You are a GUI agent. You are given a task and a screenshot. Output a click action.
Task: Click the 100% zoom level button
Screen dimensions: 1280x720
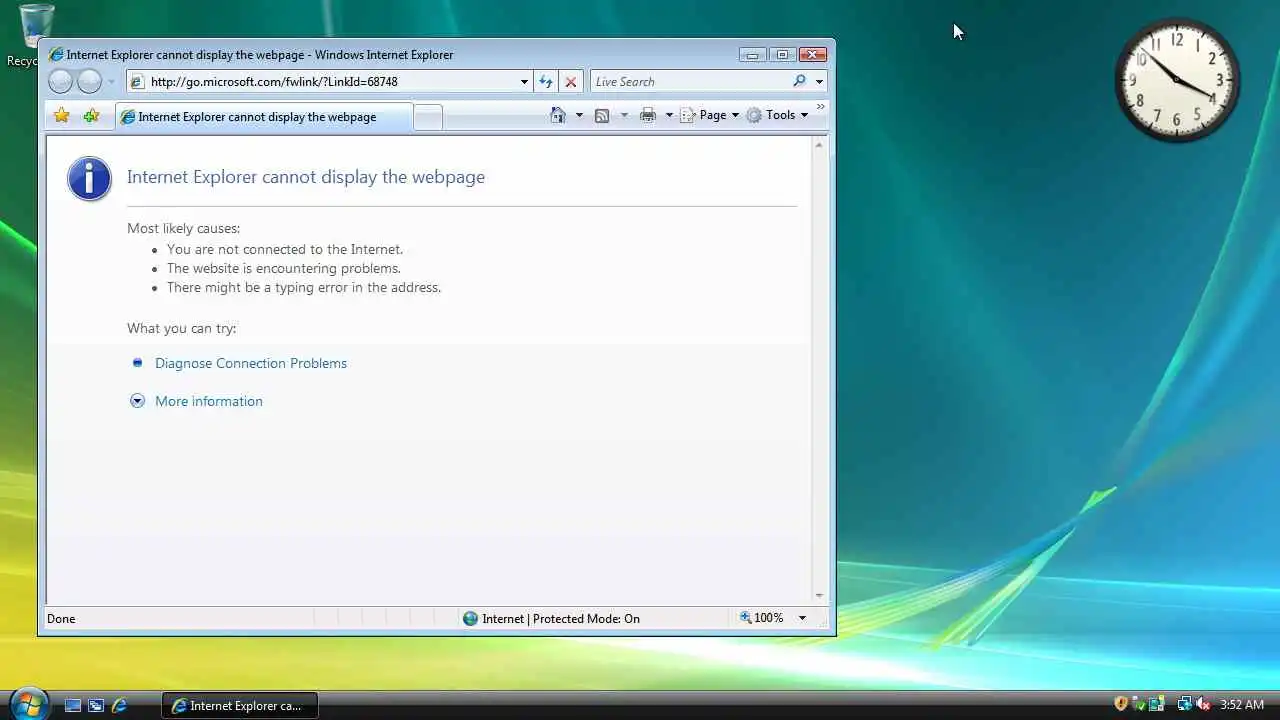(x=762, y=618)
